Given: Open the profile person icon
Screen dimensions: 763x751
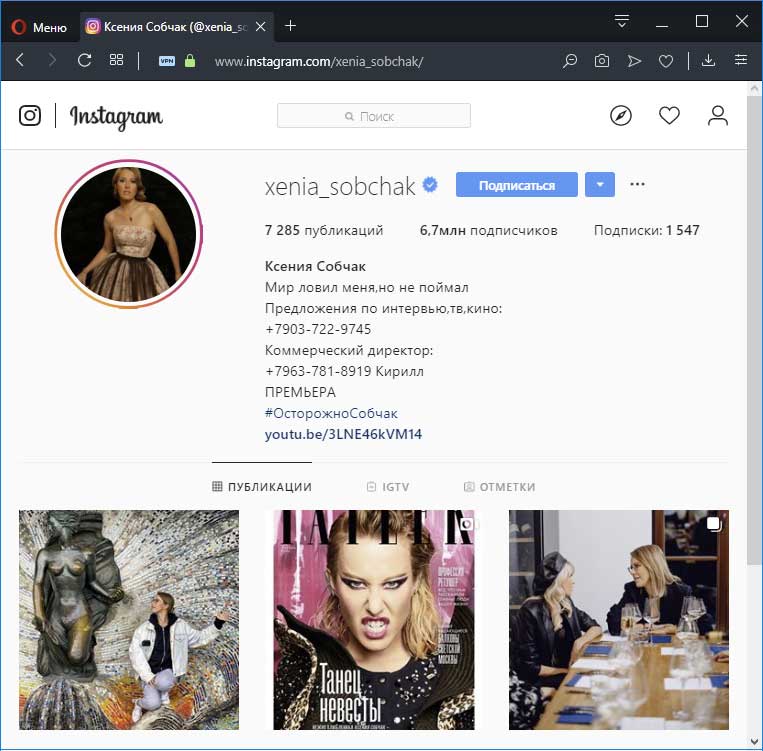Looking at the screenshot, I should (718, 115).
